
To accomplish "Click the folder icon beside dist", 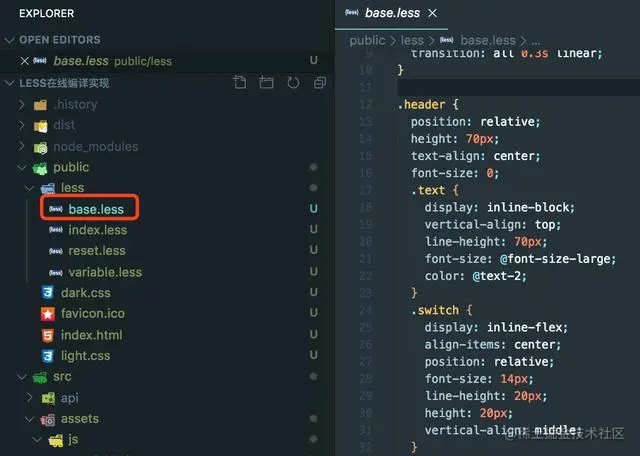I will pos(40,126).
